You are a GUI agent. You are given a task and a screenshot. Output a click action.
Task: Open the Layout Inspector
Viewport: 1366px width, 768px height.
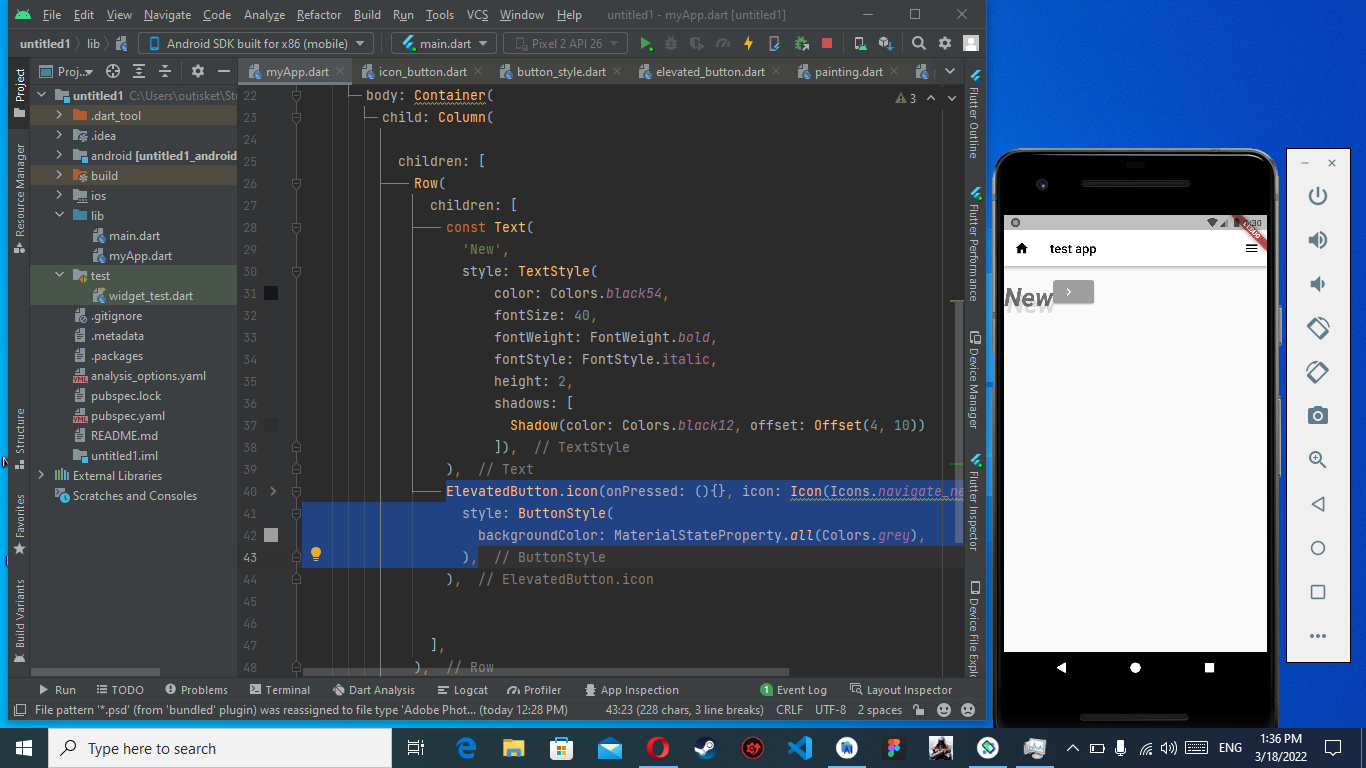901,690
